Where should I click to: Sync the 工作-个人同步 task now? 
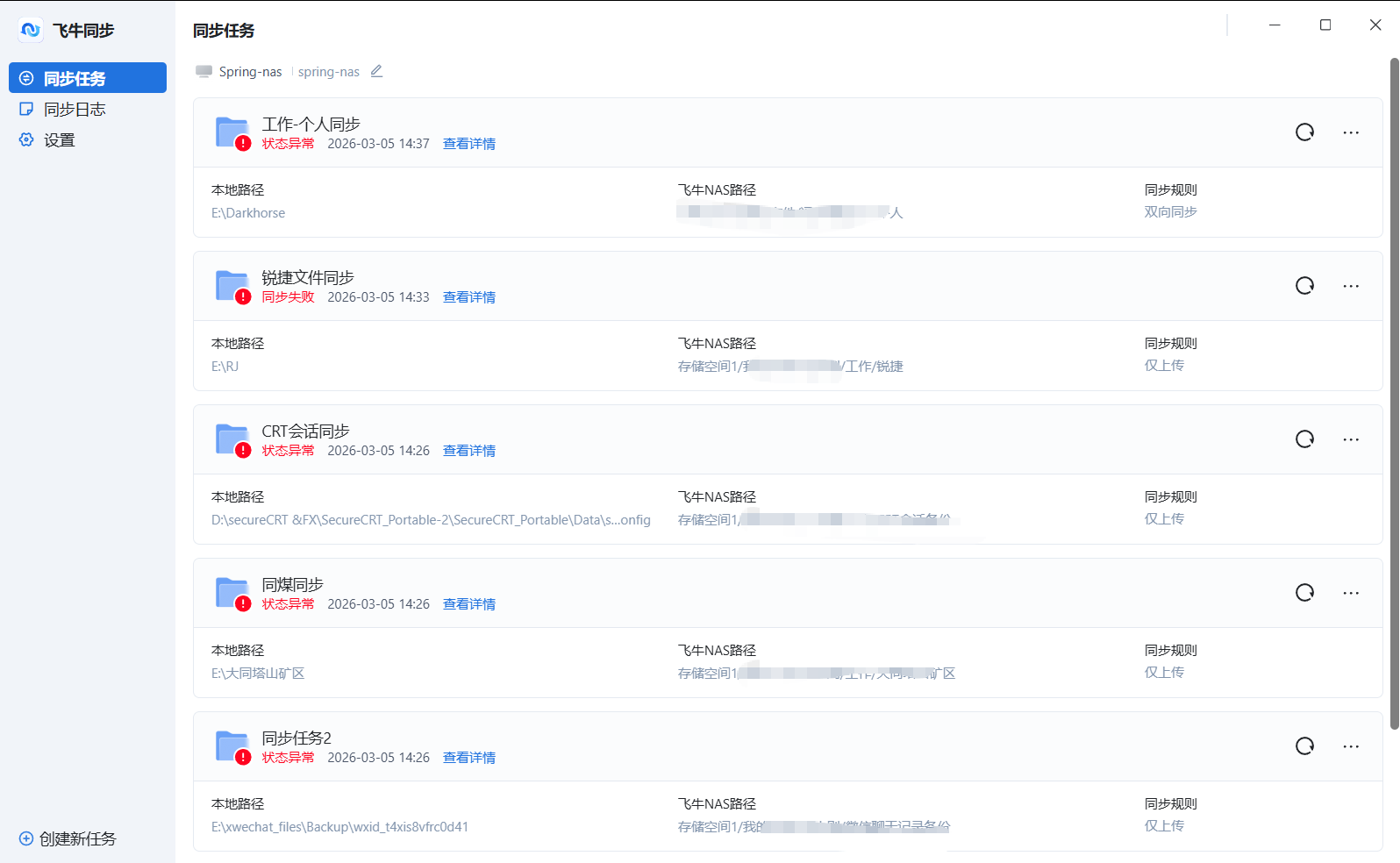(x=1305, y=132)
